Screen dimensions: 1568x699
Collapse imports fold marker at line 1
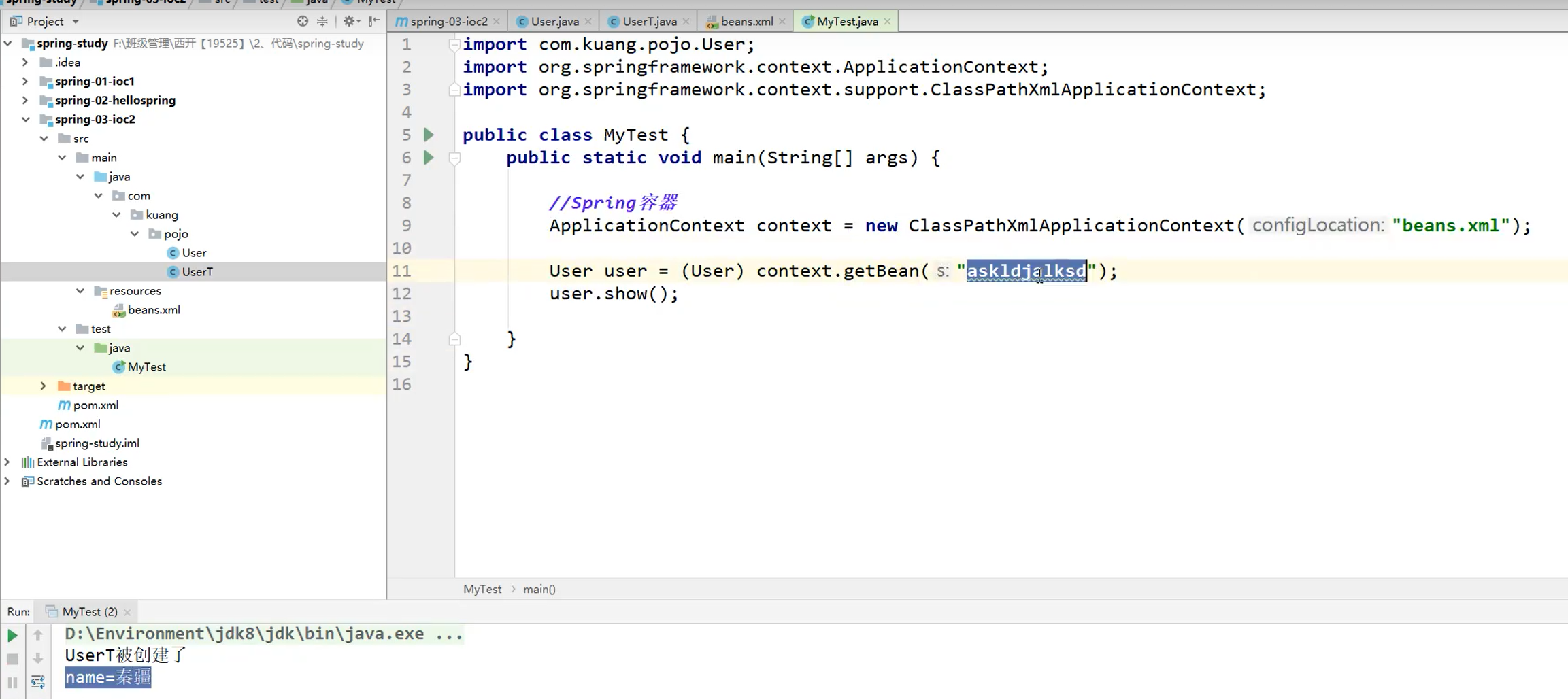coord(454,45)
